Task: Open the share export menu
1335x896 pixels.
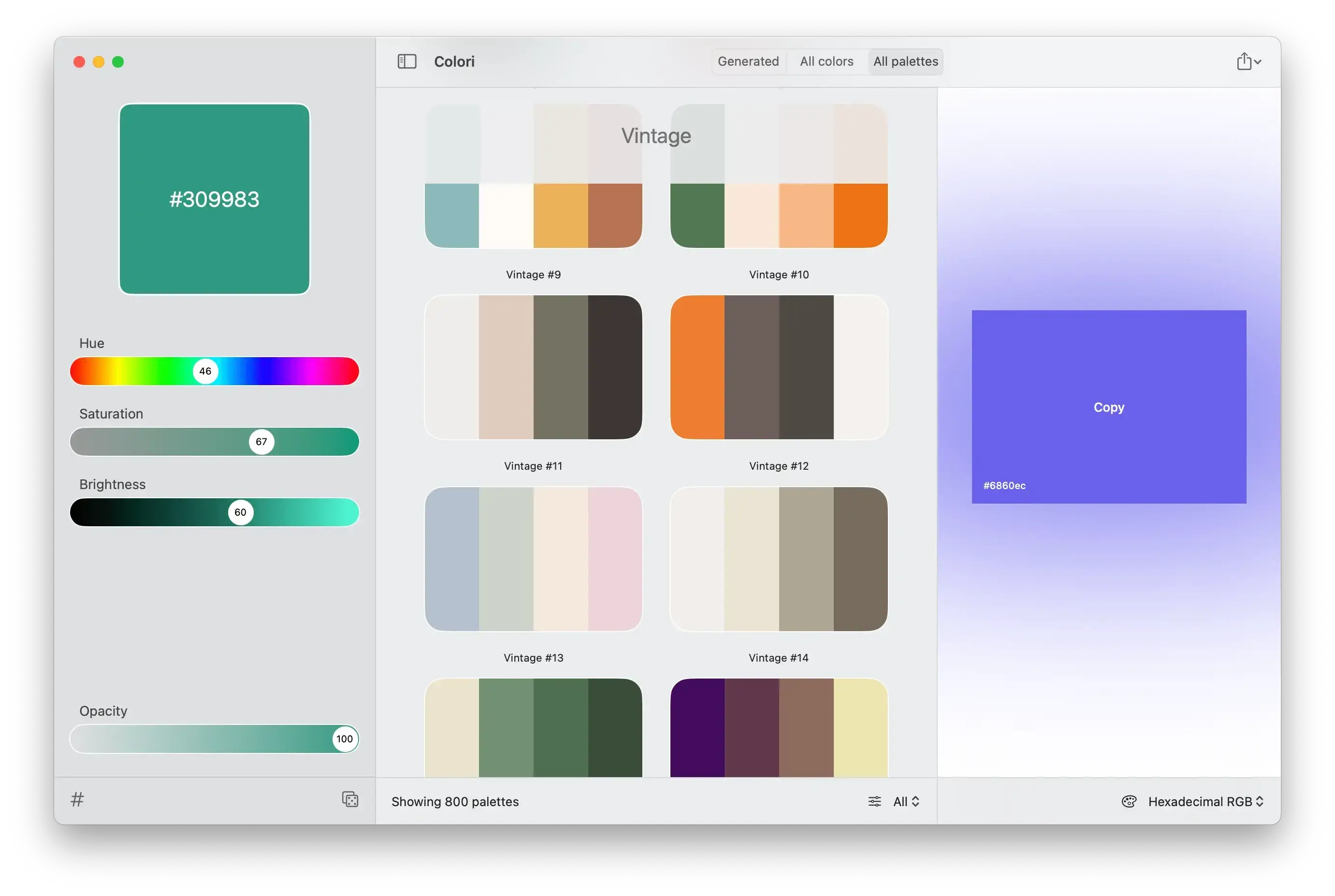Action: 1248,61
